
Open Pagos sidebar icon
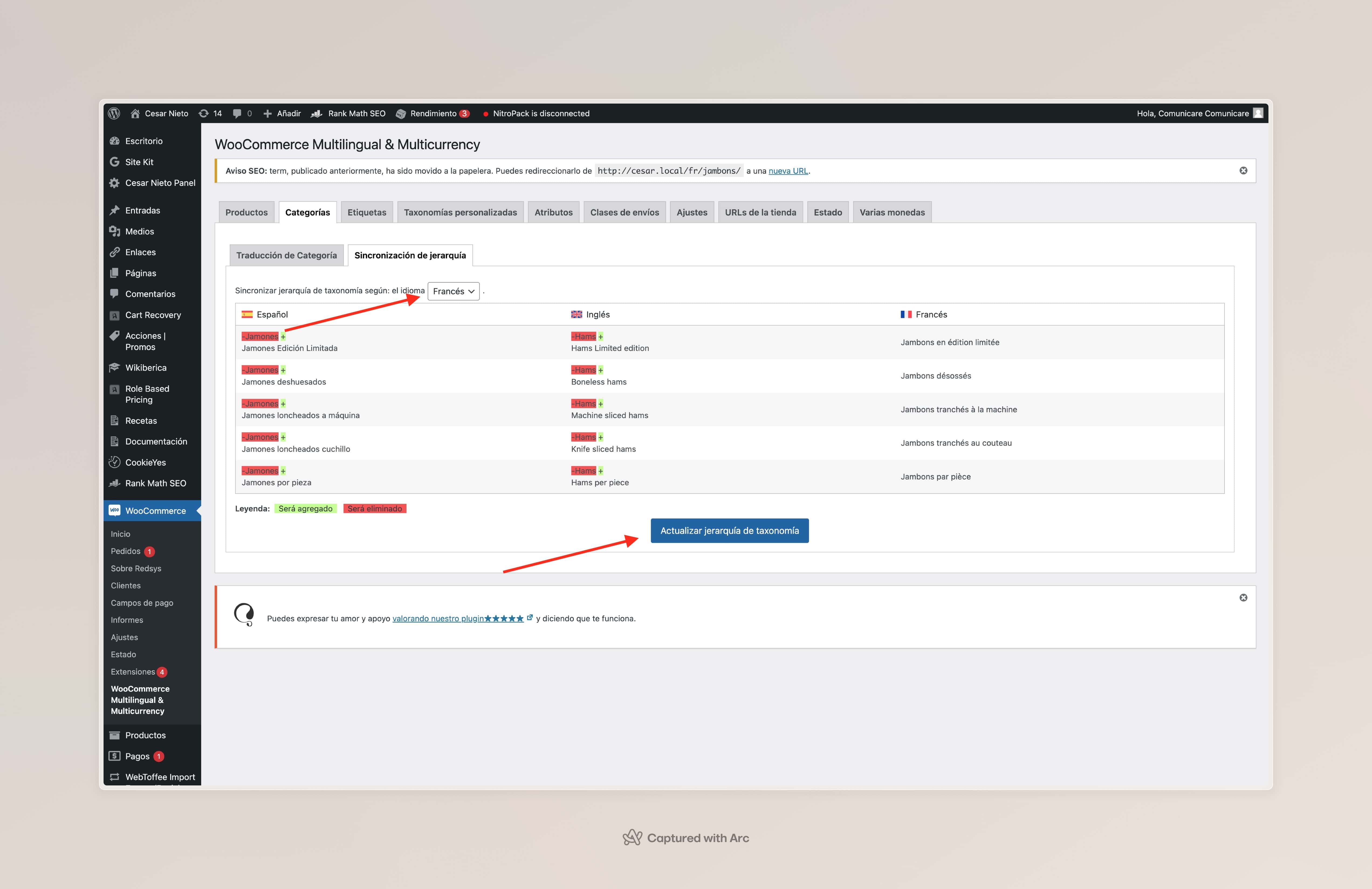[114, 756]
